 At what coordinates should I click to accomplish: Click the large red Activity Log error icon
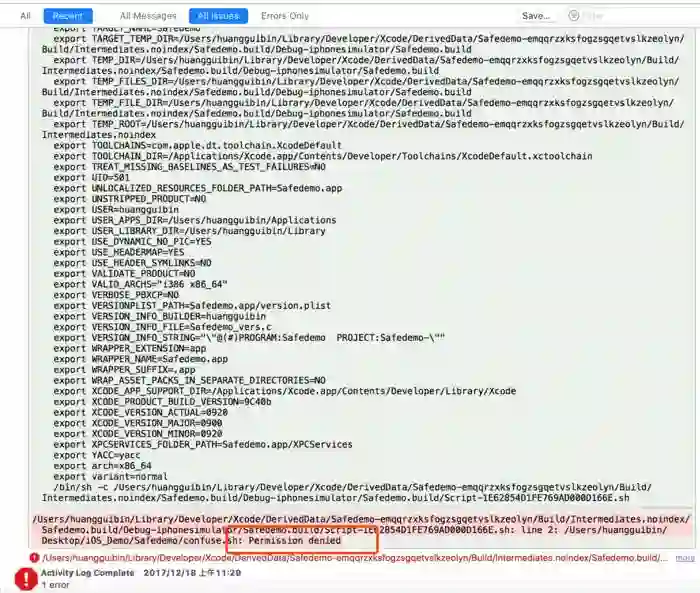(26, 579)
